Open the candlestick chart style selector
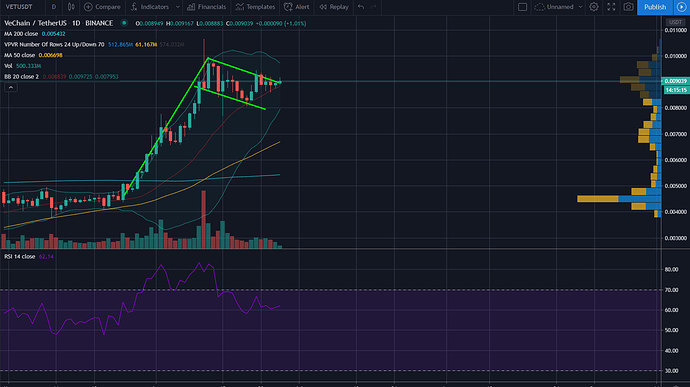690x387 pixels. pos(71,7)
